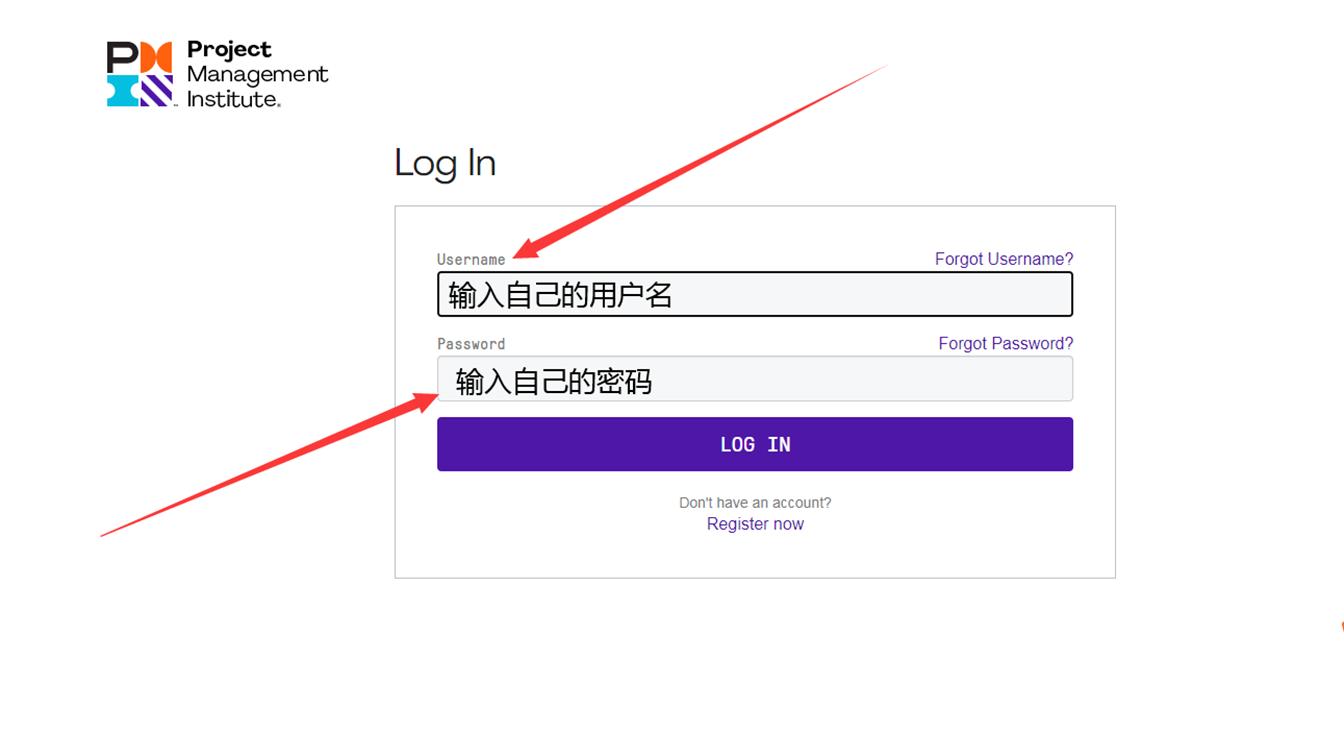Click the blue puzzle shape in the PMI logo
The image size is (1344, 733).
pyautogui.click(x=120, y=91)
